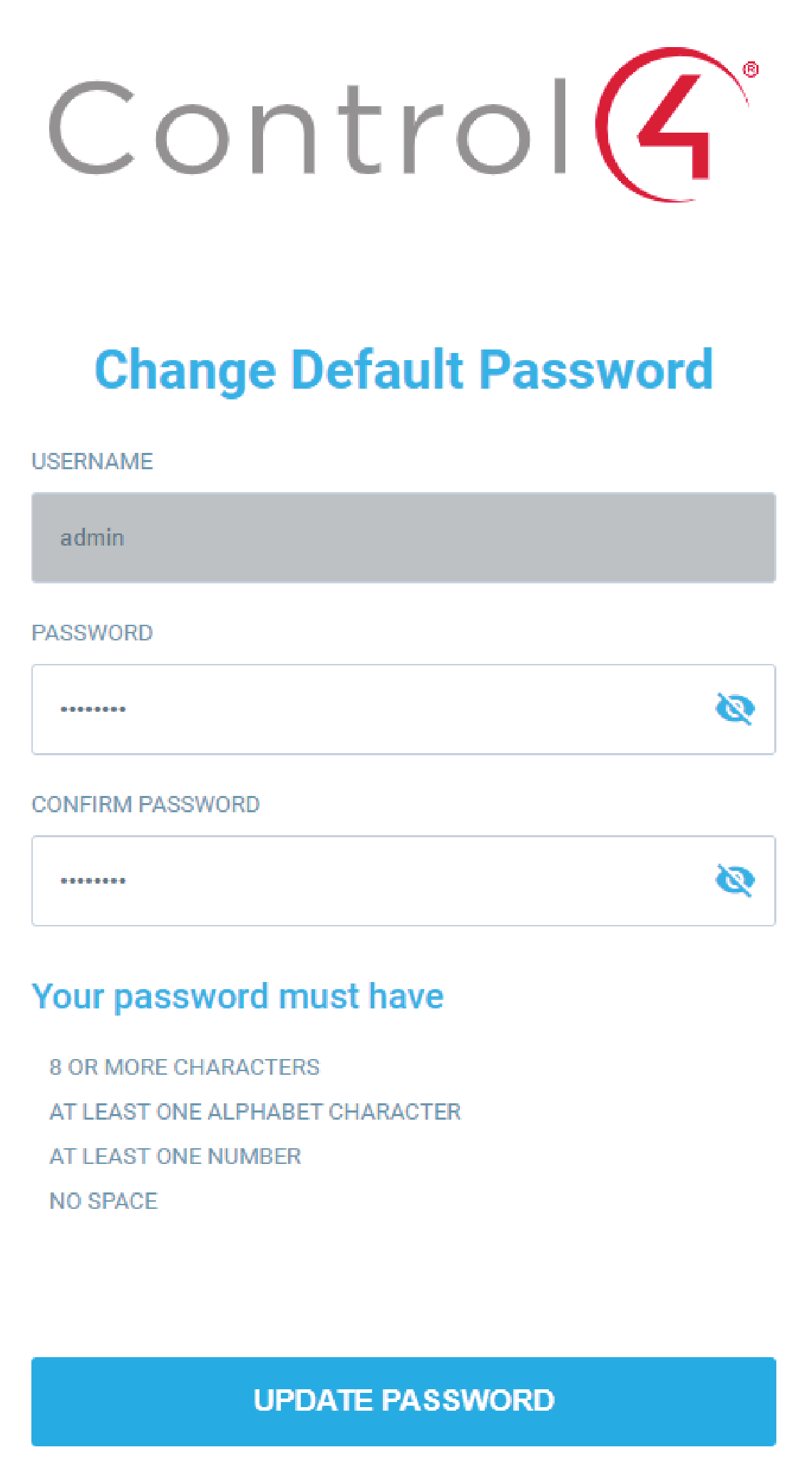
Task: Reveal the Confirm Password field using eye icon
Action: click(x=735, y=880)
